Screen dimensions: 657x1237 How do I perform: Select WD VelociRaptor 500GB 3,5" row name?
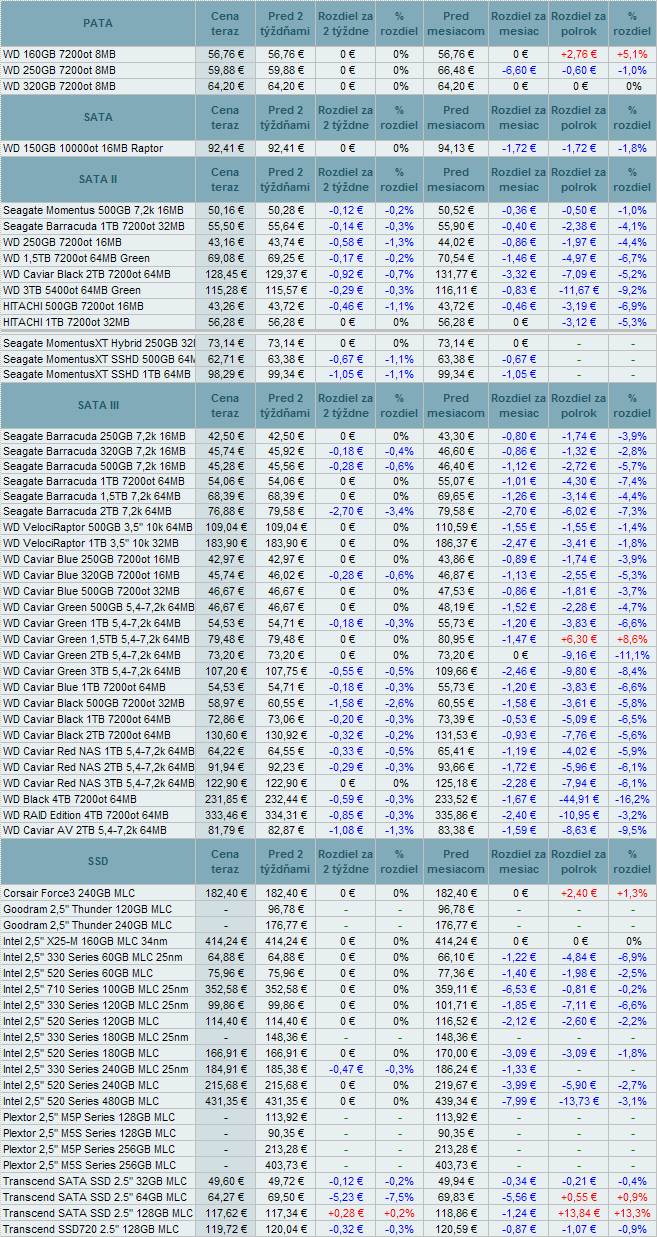99,527
